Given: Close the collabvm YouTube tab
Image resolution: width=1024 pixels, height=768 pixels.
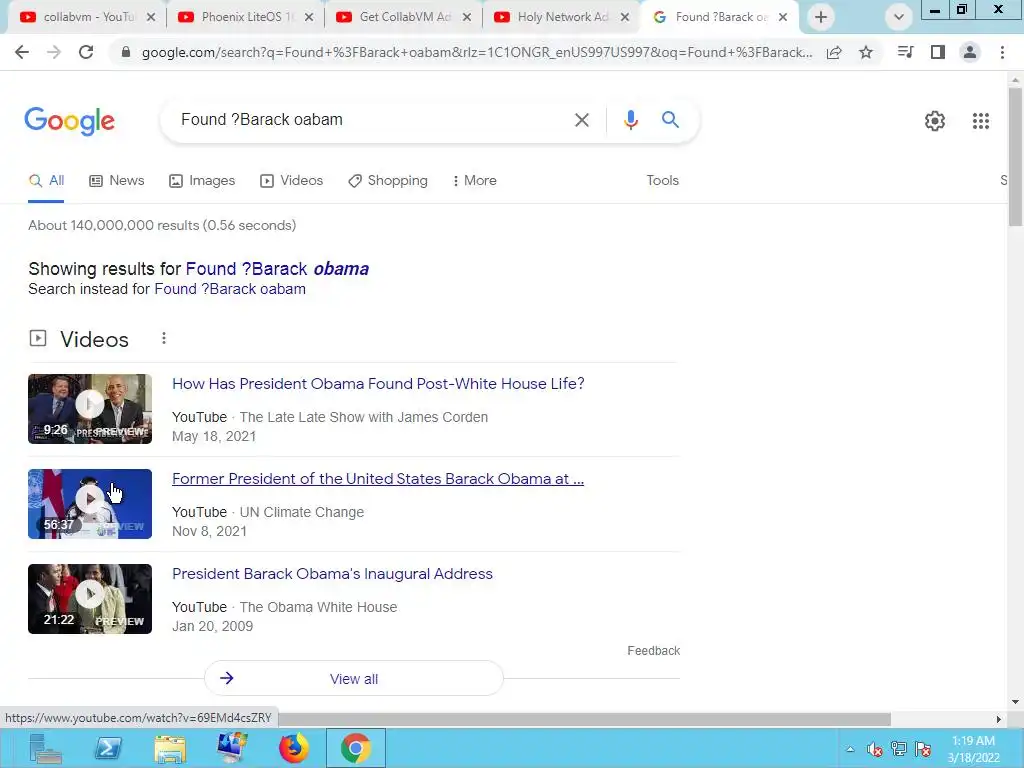Looking at the screenshot, I should pyautogui.click(x=151, y=17).
